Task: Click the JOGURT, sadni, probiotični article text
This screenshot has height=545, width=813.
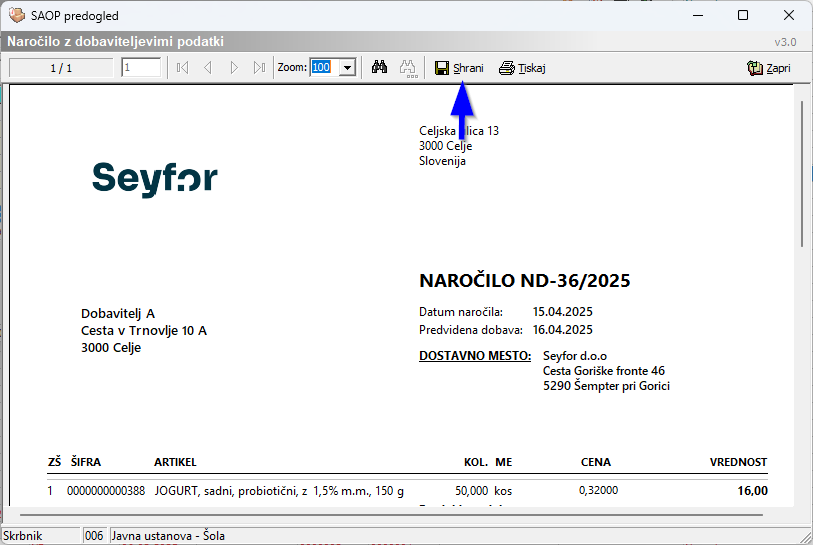Action: pyautogui.click(x=279, y=491)
